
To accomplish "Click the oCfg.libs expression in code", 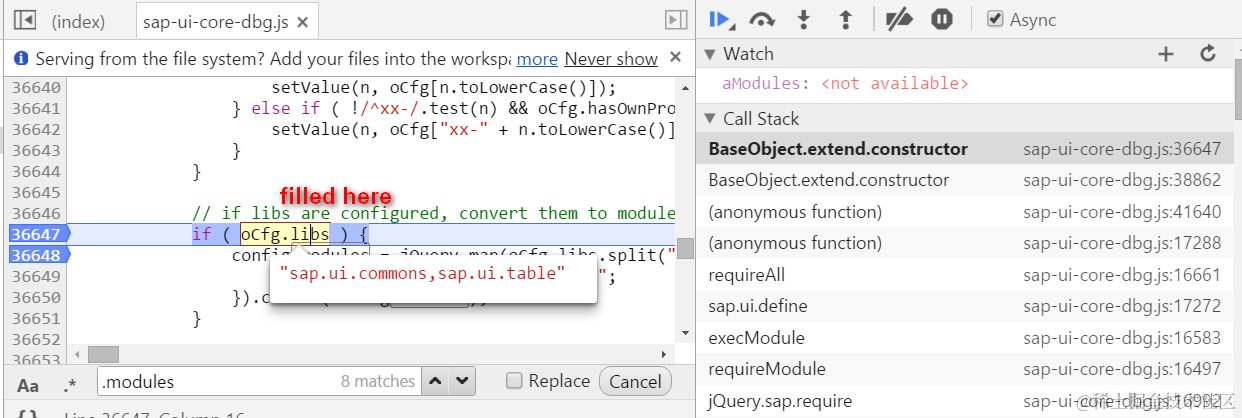I will coord(285,235).
